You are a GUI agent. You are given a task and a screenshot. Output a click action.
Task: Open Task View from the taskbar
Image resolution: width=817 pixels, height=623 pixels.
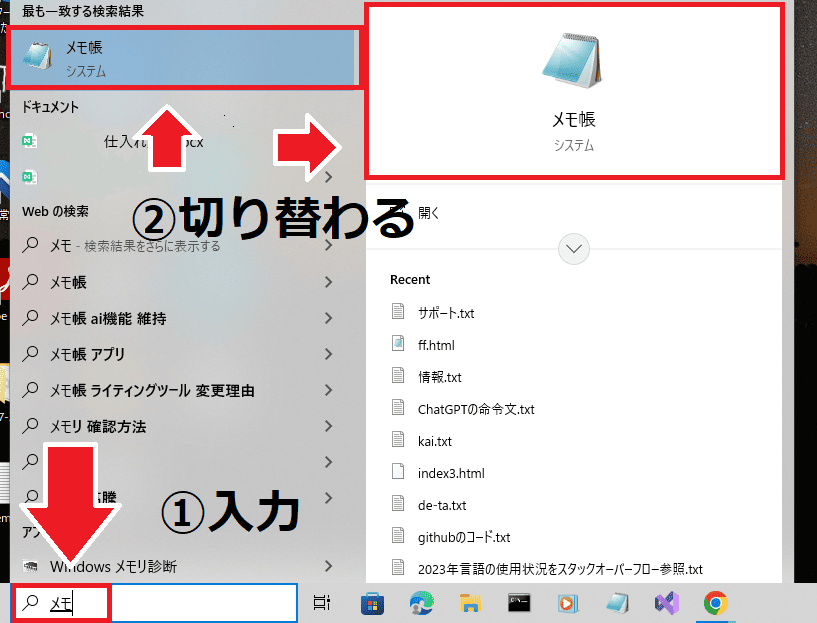322,603
